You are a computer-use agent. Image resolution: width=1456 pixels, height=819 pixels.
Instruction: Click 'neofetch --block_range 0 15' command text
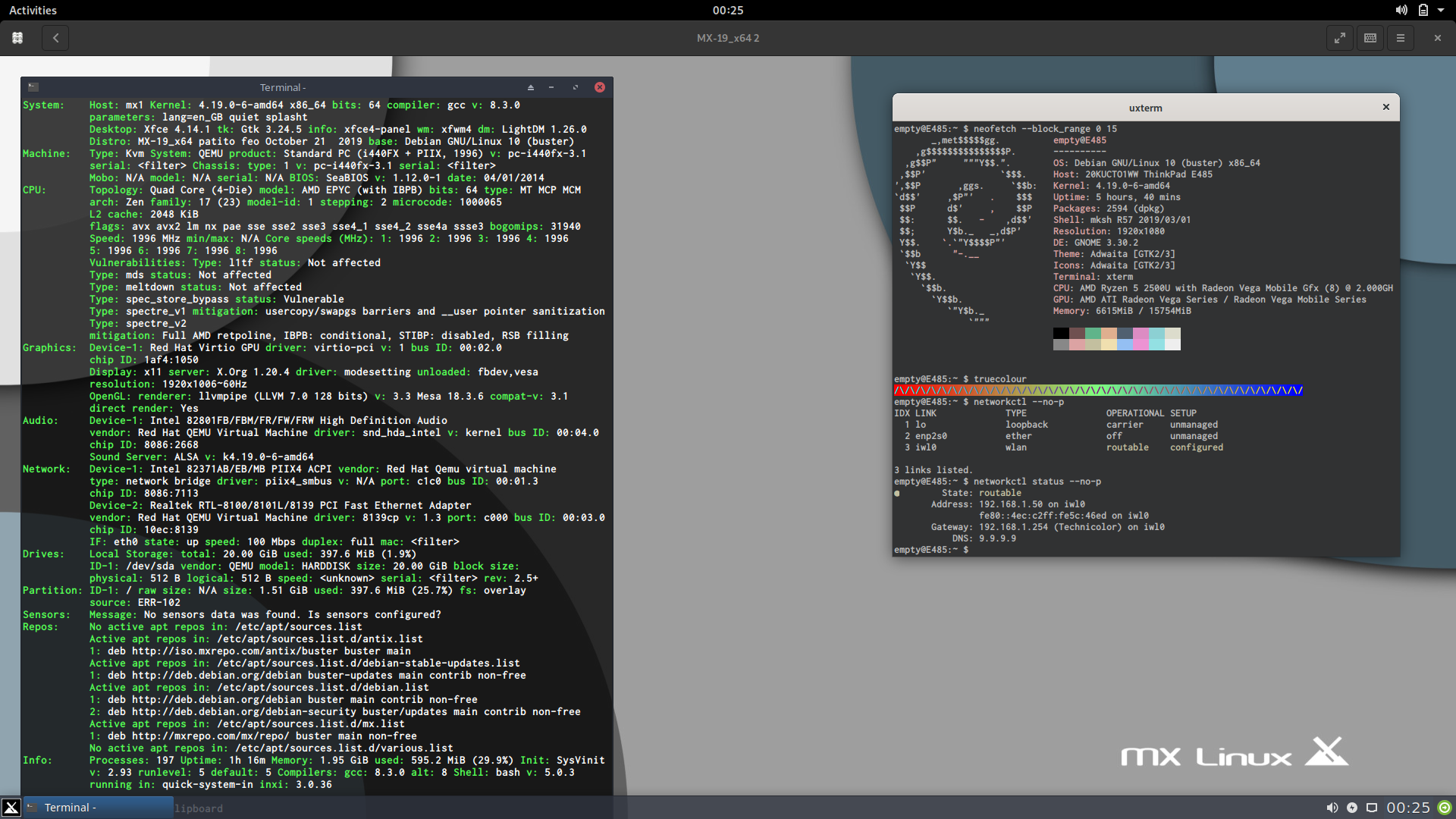(1045, 129)
